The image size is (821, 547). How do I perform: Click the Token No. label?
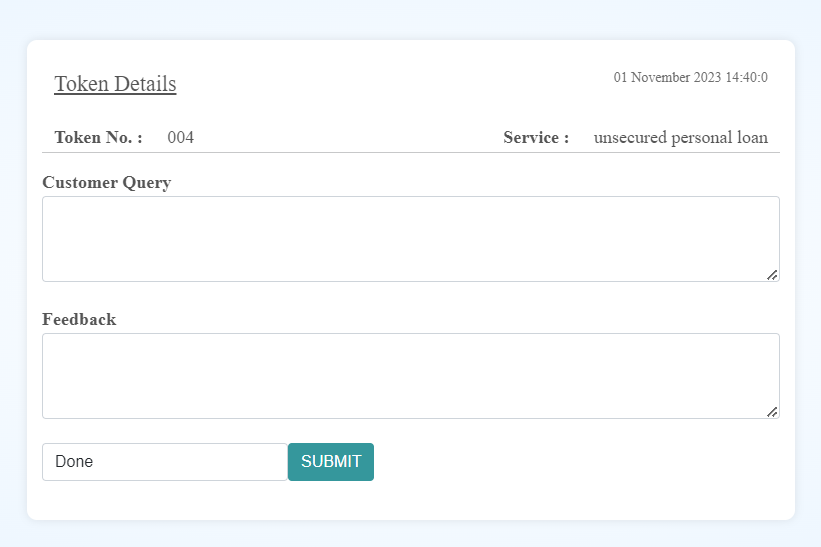(x=98, y=138)
